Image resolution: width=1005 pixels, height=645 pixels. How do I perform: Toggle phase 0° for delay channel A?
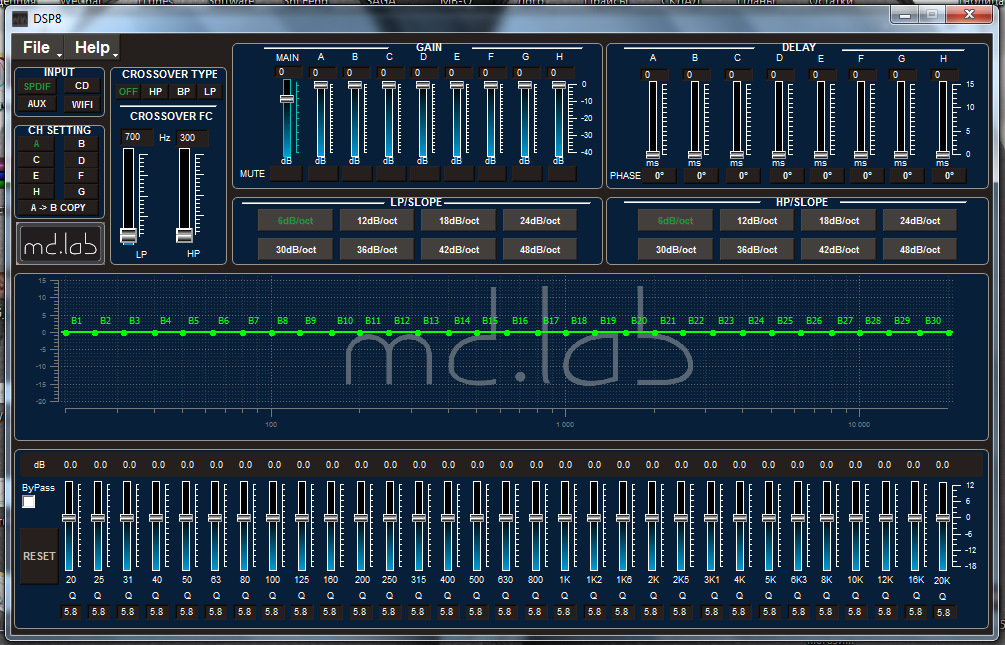click(x=660, y=176)
